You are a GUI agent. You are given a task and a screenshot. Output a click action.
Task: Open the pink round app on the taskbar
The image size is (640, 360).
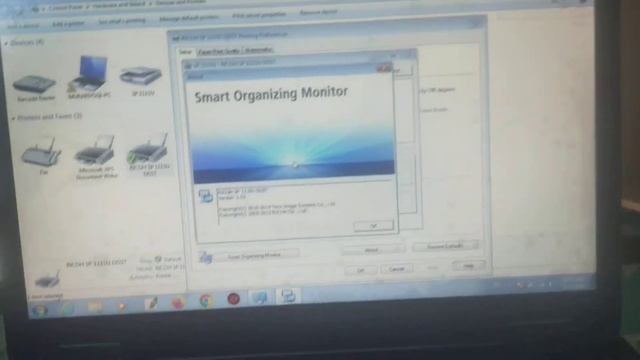(x=178, y=302)
